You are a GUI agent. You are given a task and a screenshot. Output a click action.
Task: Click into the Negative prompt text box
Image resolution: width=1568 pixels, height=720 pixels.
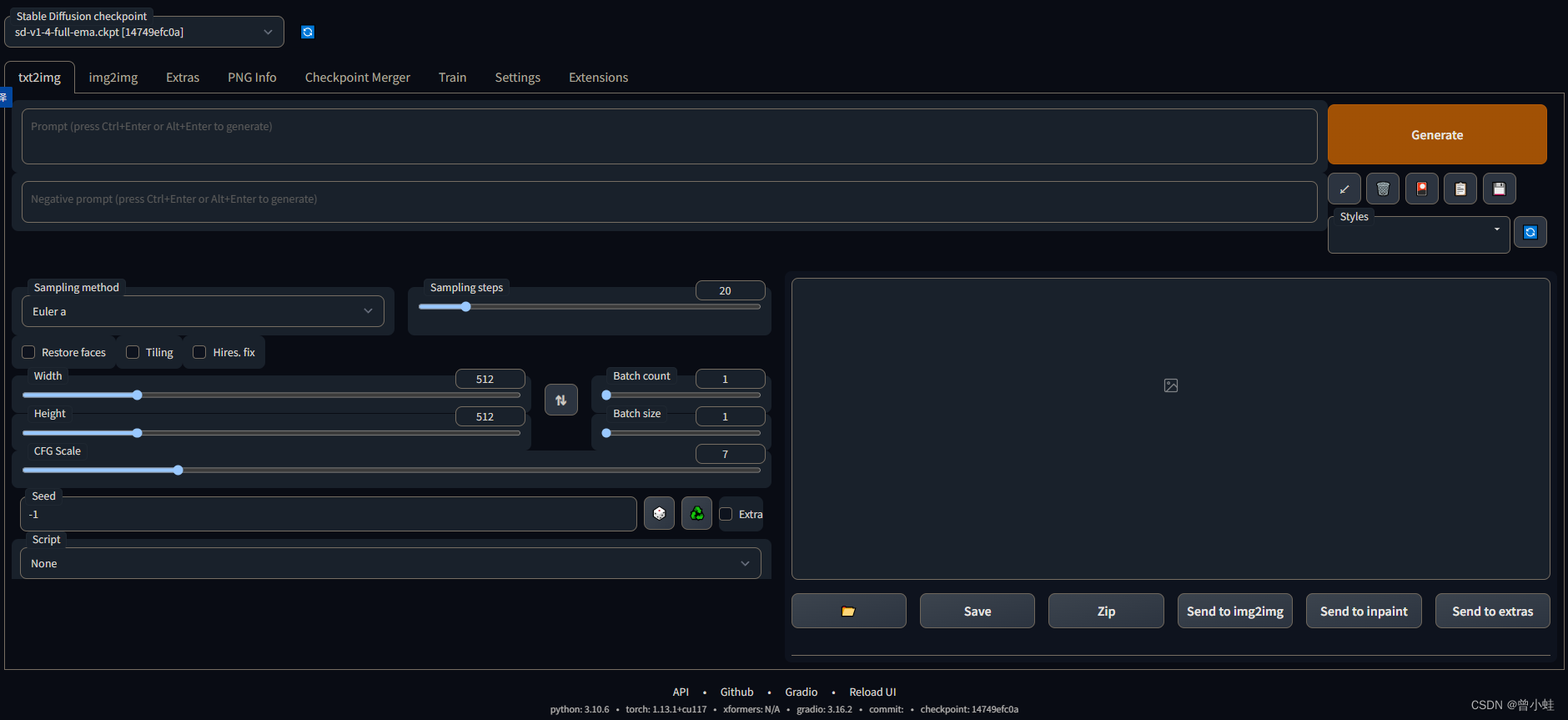[x=669, y=202]
